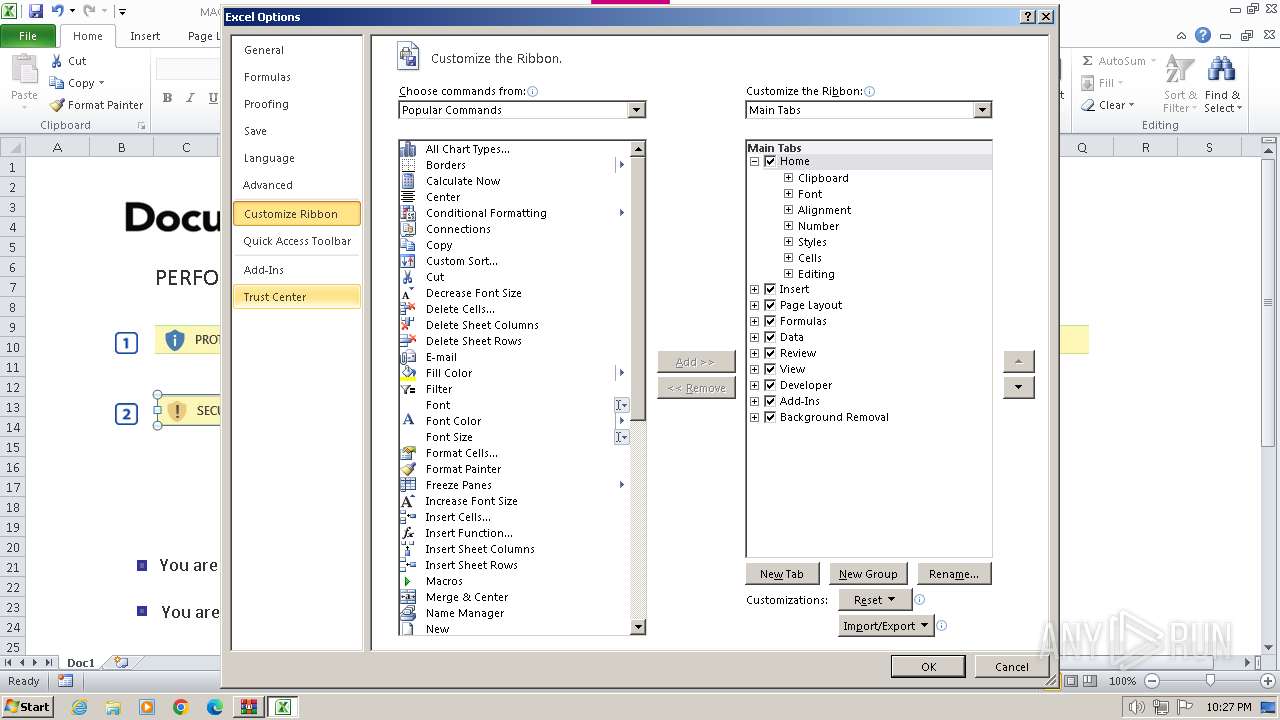Select the Name Manager icon
1280x720 pixels.
click(x=408, y=613)
